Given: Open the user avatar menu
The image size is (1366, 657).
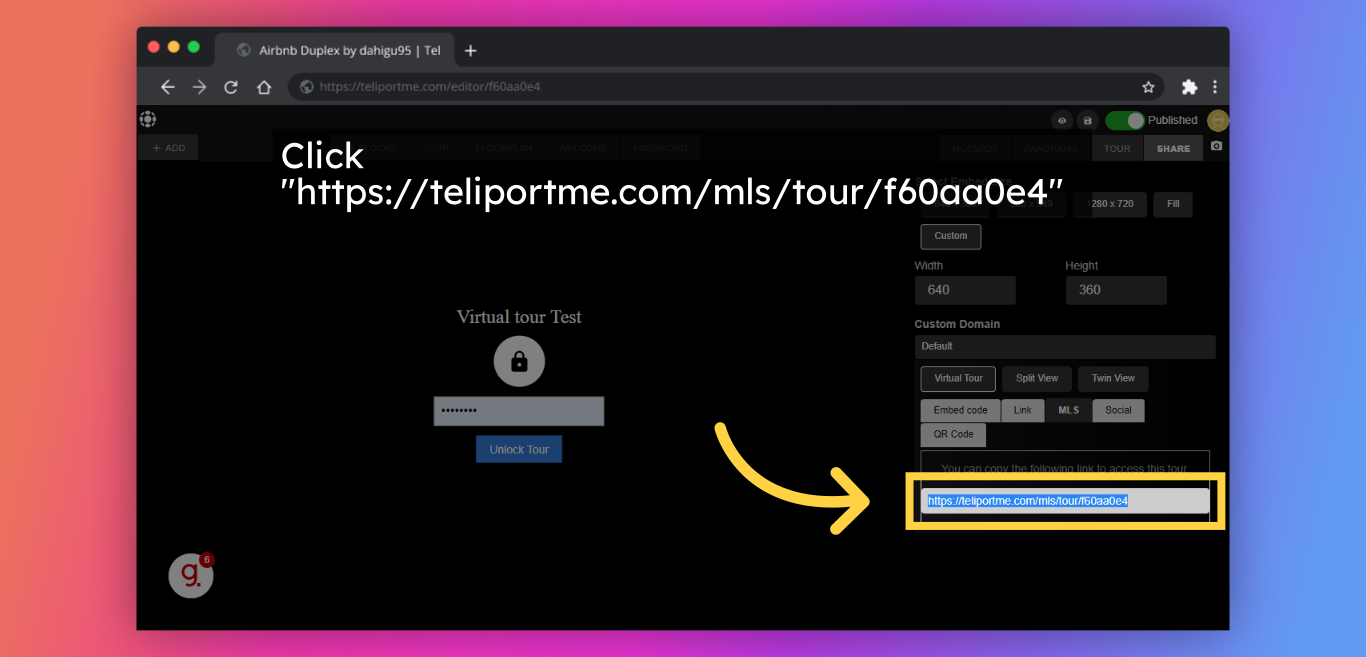Looking at the screenshot, I should (1217, 120).
